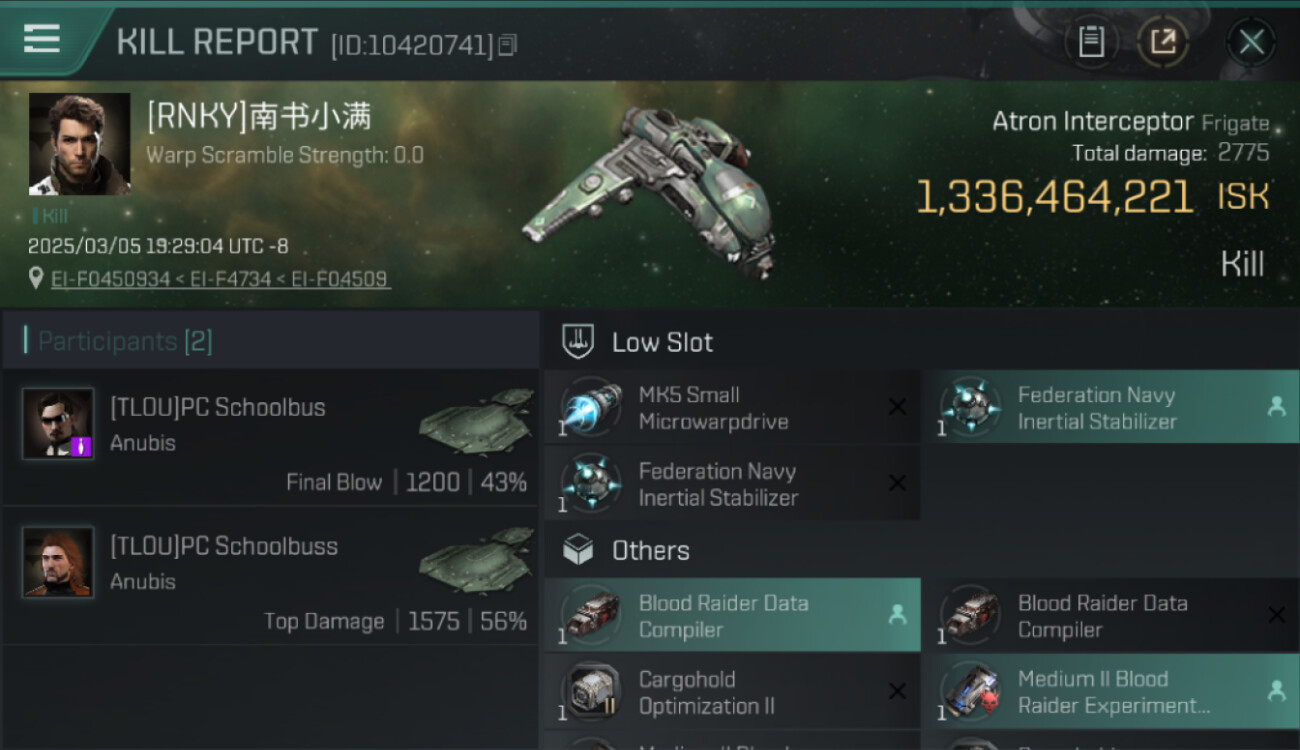
Task: Open the hamburger menu icon
Action: tap(41, 39)
